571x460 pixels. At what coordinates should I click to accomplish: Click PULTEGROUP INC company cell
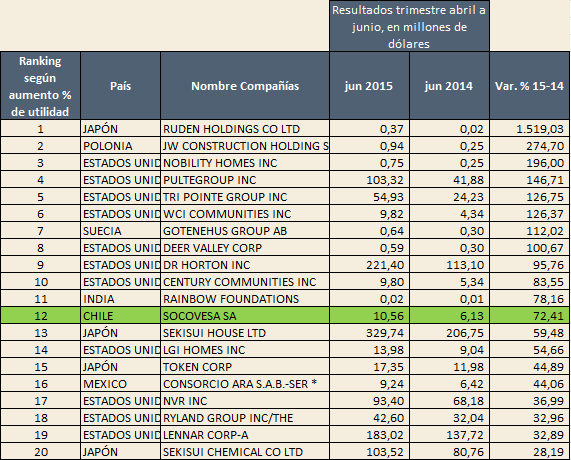[x=245, y=180]
